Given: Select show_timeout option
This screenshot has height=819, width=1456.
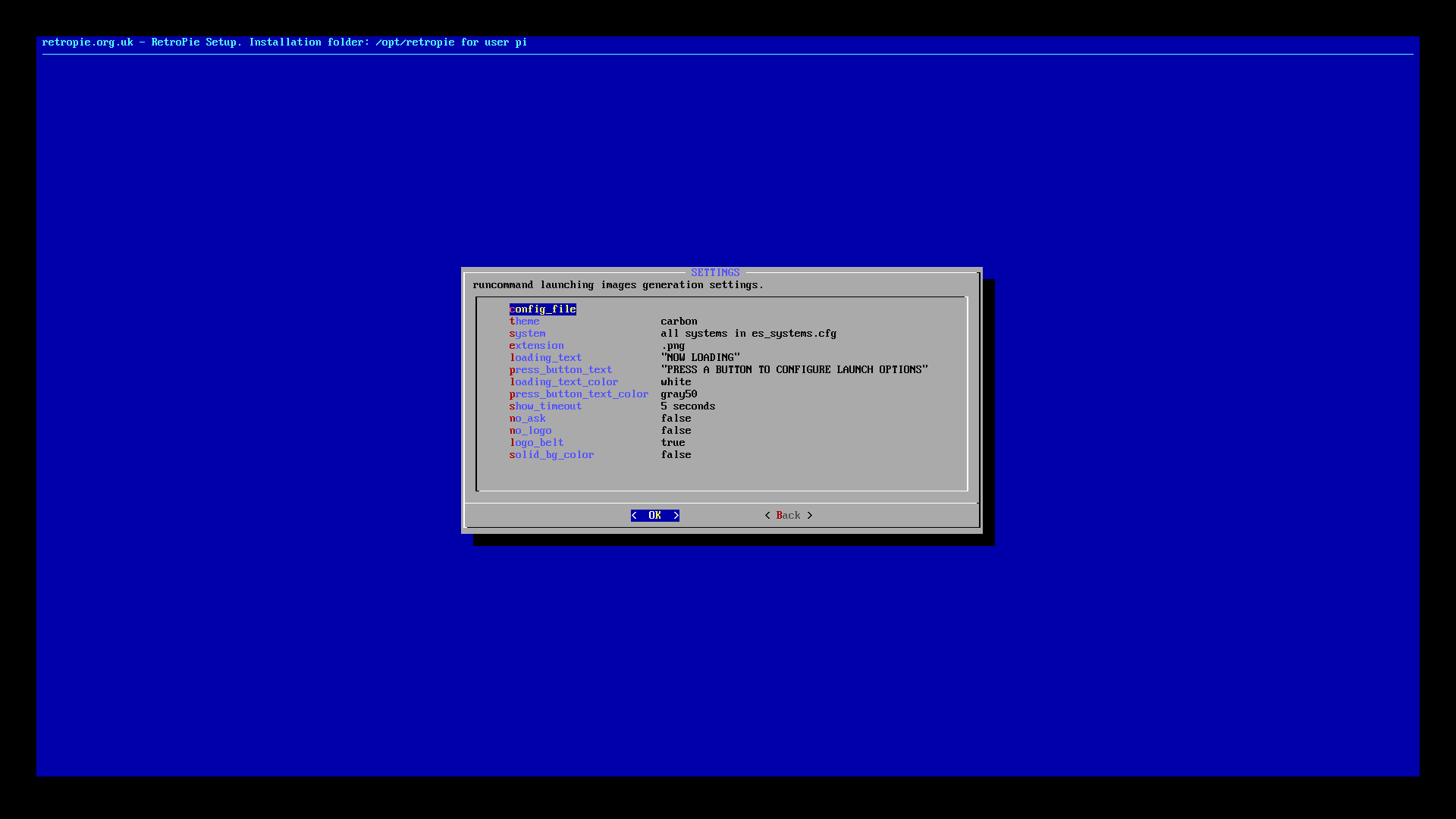Looking at the screenshot, I should coord(545,406).
